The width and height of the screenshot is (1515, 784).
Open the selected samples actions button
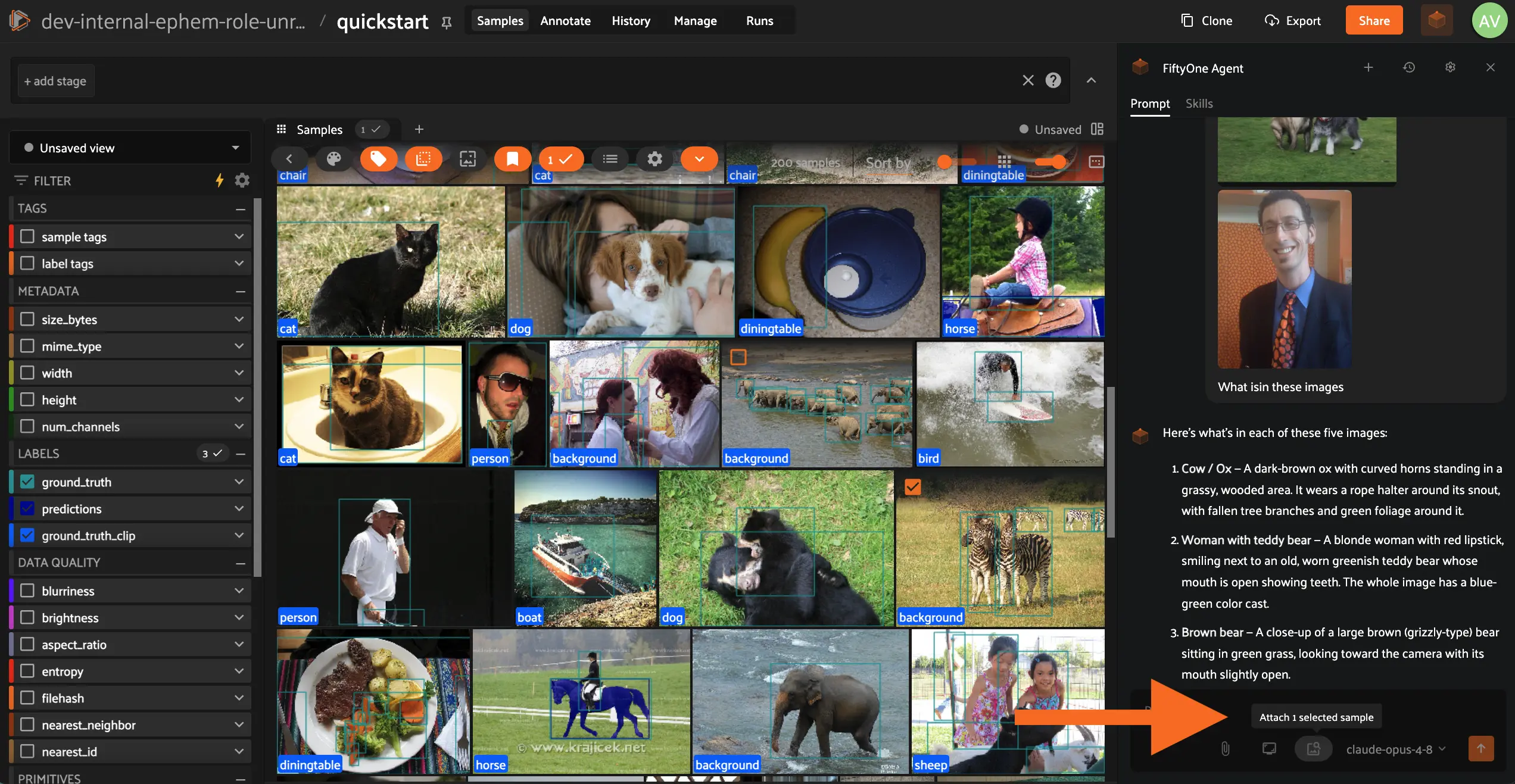[x=560, y=159]
